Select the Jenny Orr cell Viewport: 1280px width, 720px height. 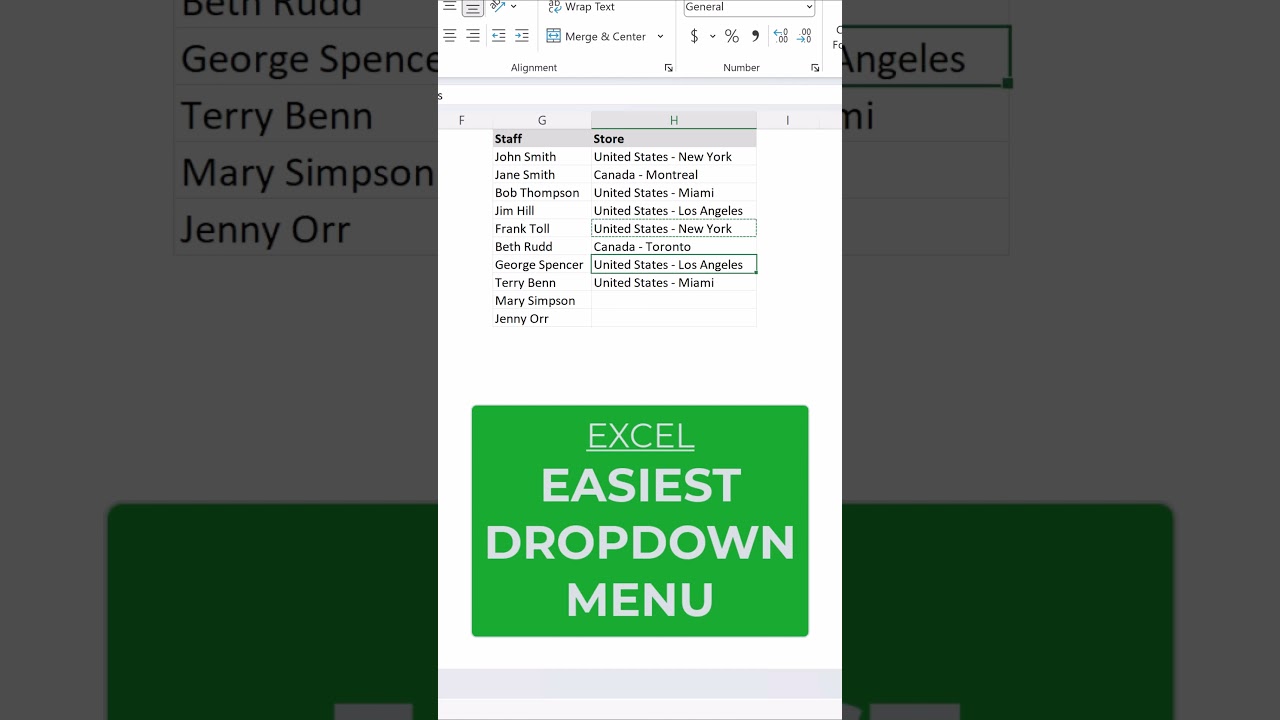pyautogui.click(x=542, y=319)
